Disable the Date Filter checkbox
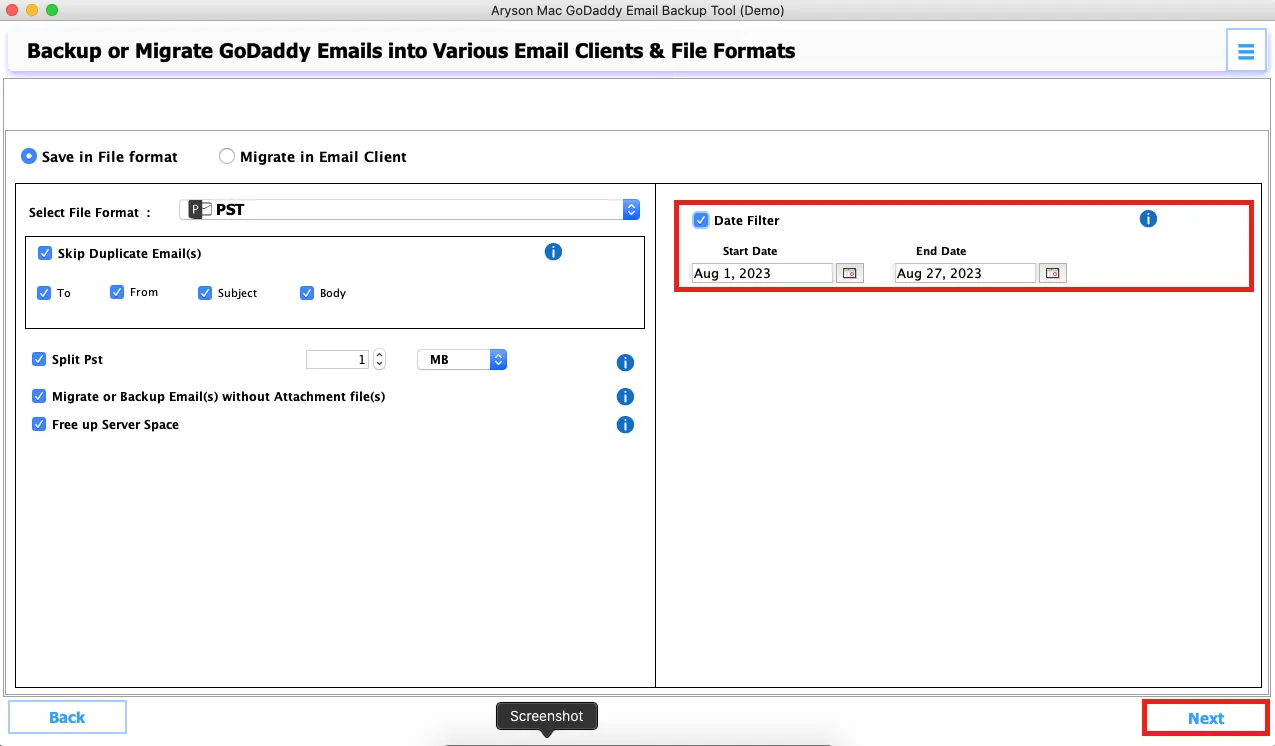1275x746 pixels. click(x=701, y=220)
